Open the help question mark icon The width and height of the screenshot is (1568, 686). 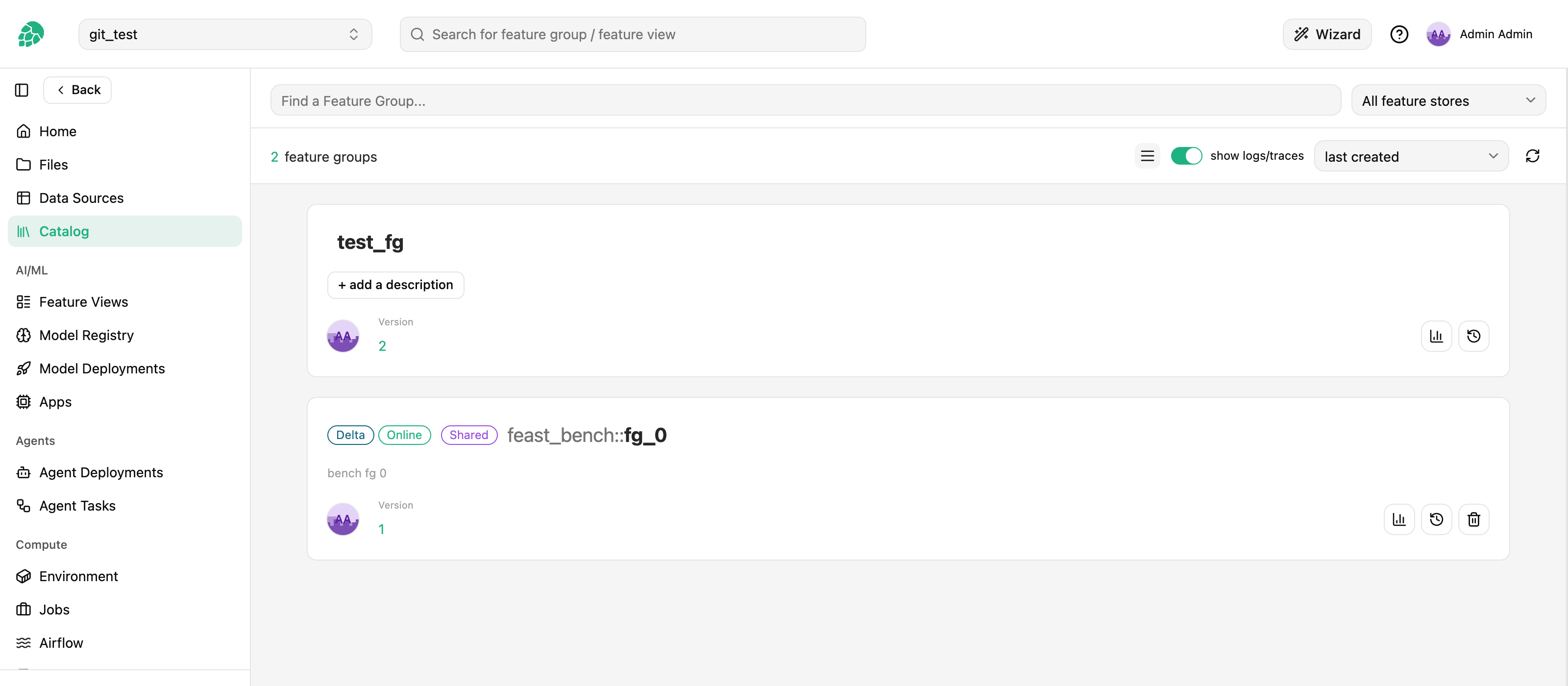(1399, 34)
